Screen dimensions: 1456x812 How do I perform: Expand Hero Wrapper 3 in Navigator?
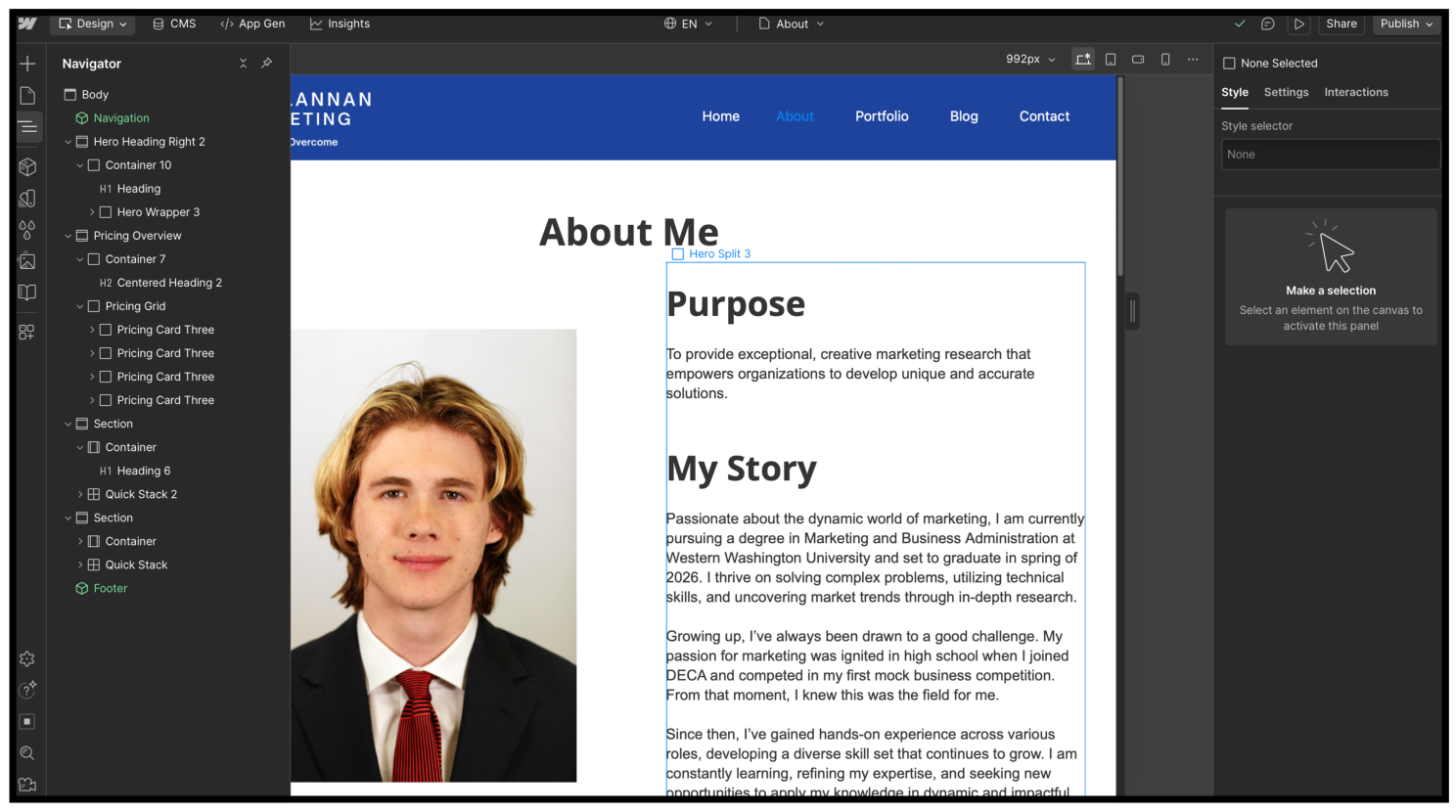tap(92, 212)
